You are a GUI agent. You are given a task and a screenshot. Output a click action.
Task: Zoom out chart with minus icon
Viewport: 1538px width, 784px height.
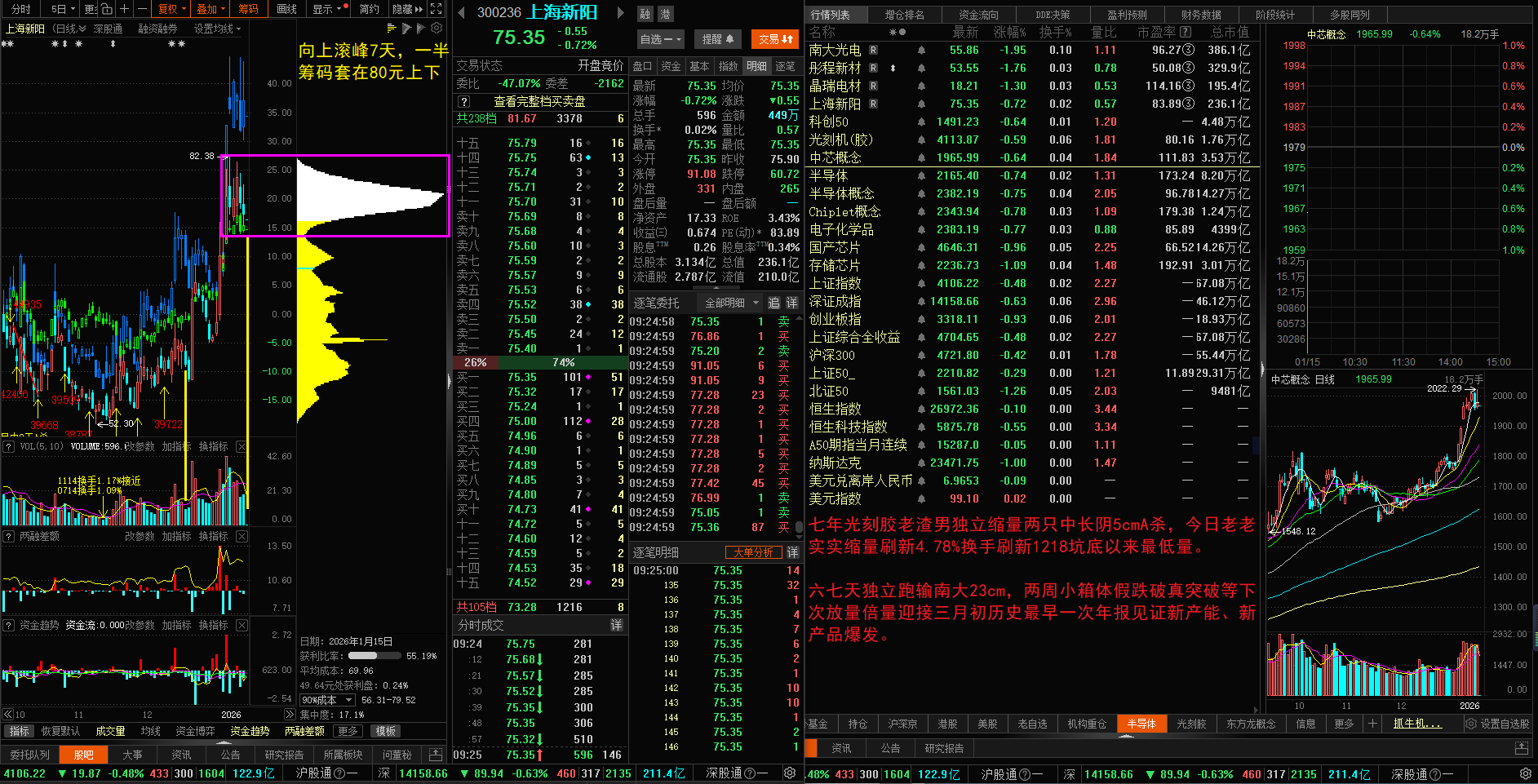pos(142,9)
